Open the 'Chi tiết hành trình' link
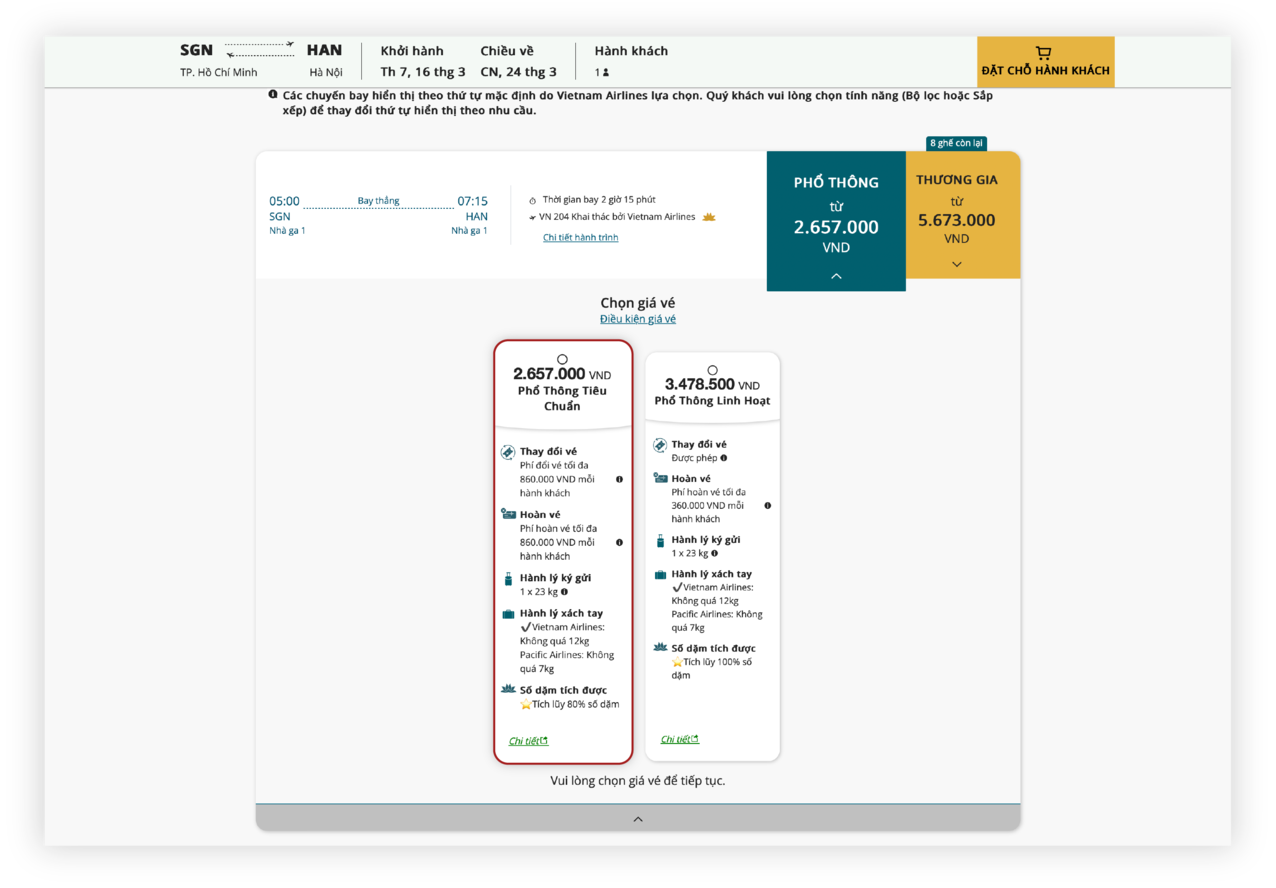 580,238
